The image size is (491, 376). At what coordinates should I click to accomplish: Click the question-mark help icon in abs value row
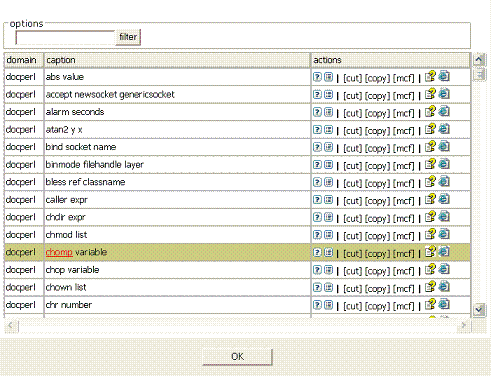[317, 77]
